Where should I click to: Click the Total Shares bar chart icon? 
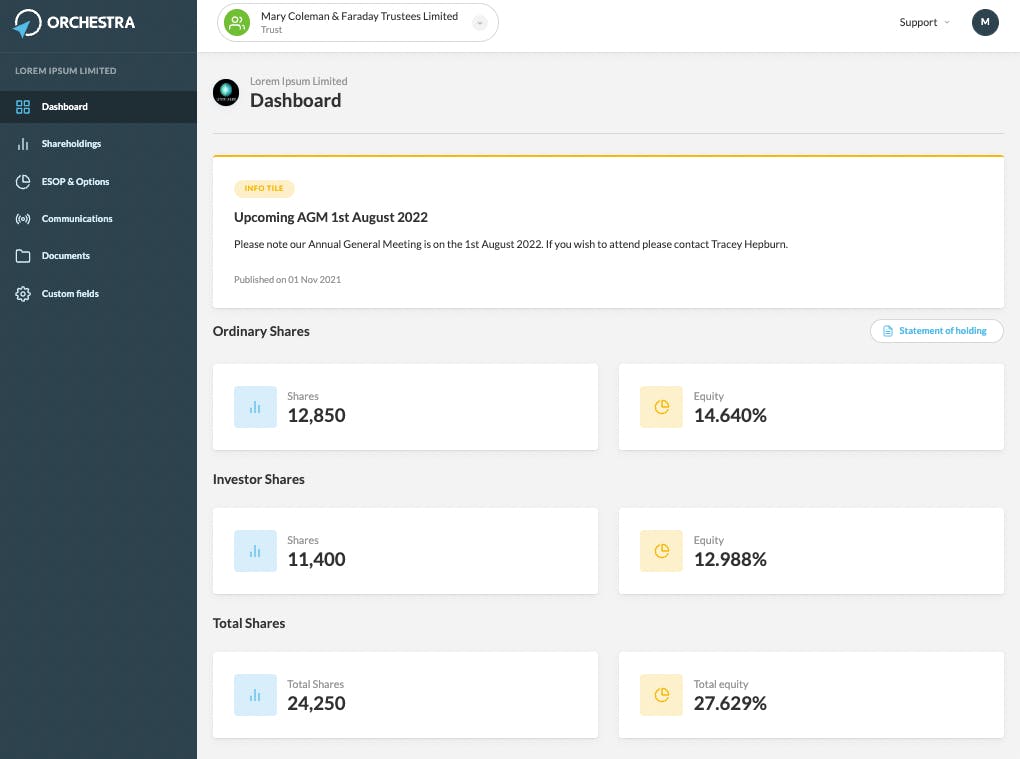(x=255, y=695)
